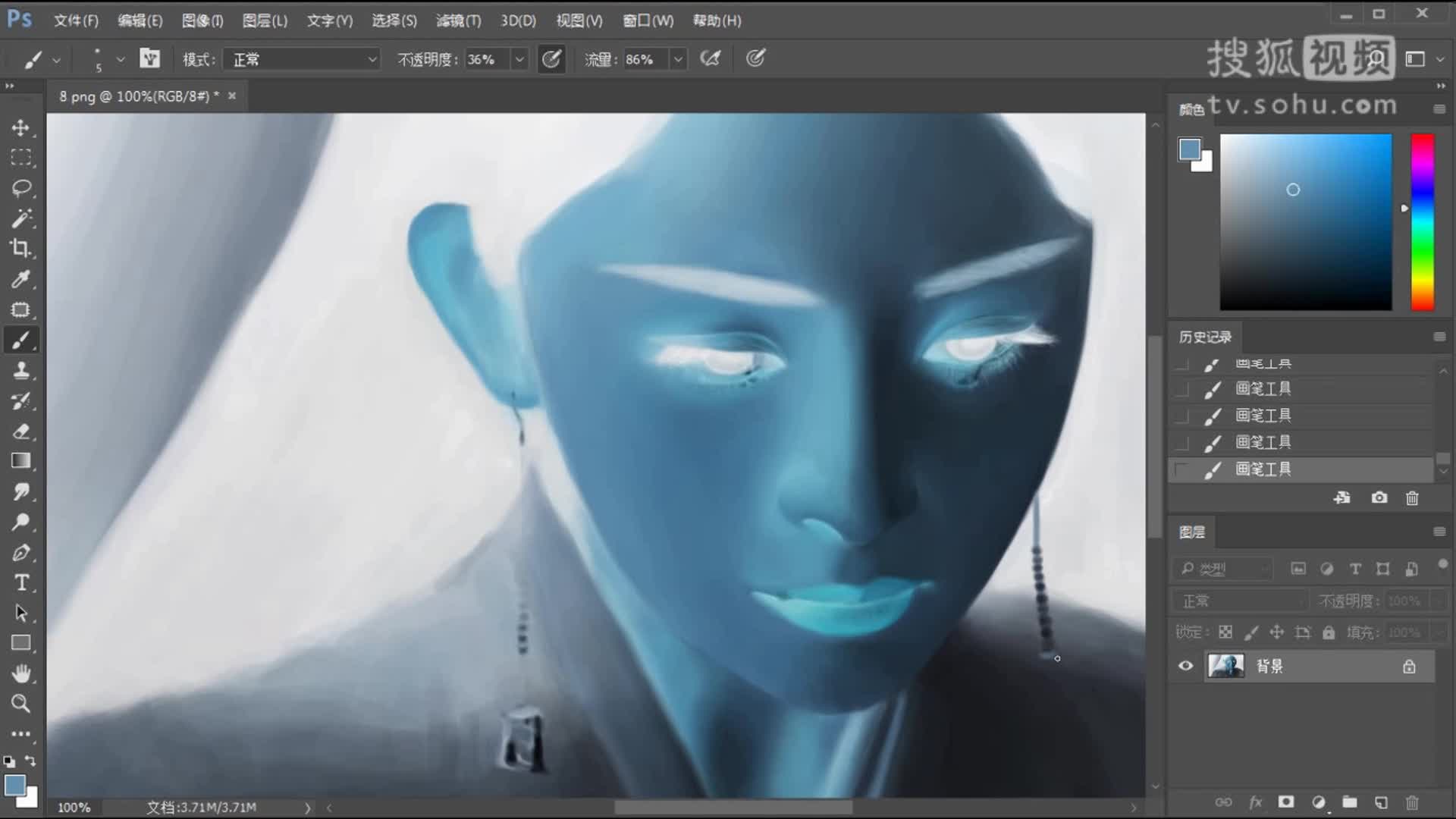Select the Magic Wand tool

coord(21,218)
